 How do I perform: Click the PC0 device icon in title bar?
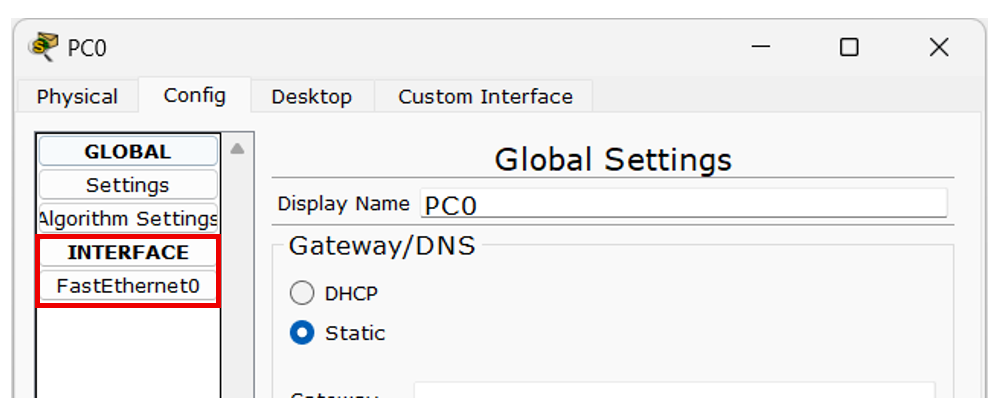pyautogui.click(x=44, y=46)
